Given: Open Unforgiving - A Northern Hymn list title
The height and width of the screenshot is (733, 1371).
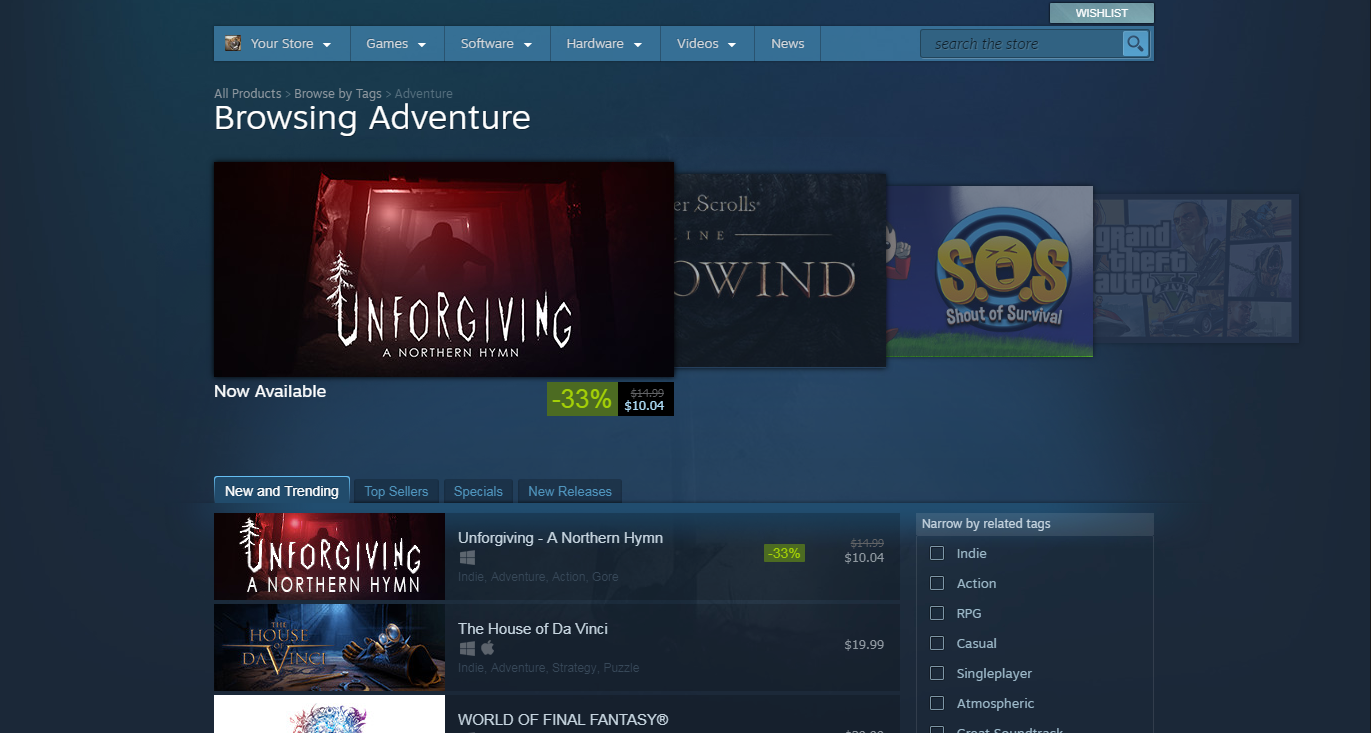Looking at the screenshot, I should pos(560,538).
